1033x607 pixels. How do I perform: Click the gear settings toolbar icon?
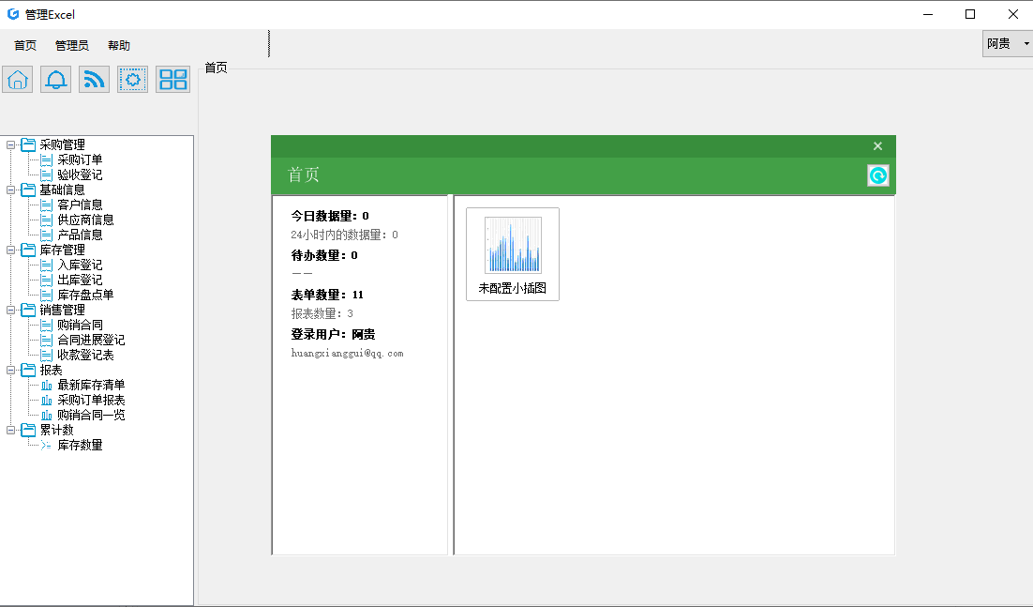(133, 80)
